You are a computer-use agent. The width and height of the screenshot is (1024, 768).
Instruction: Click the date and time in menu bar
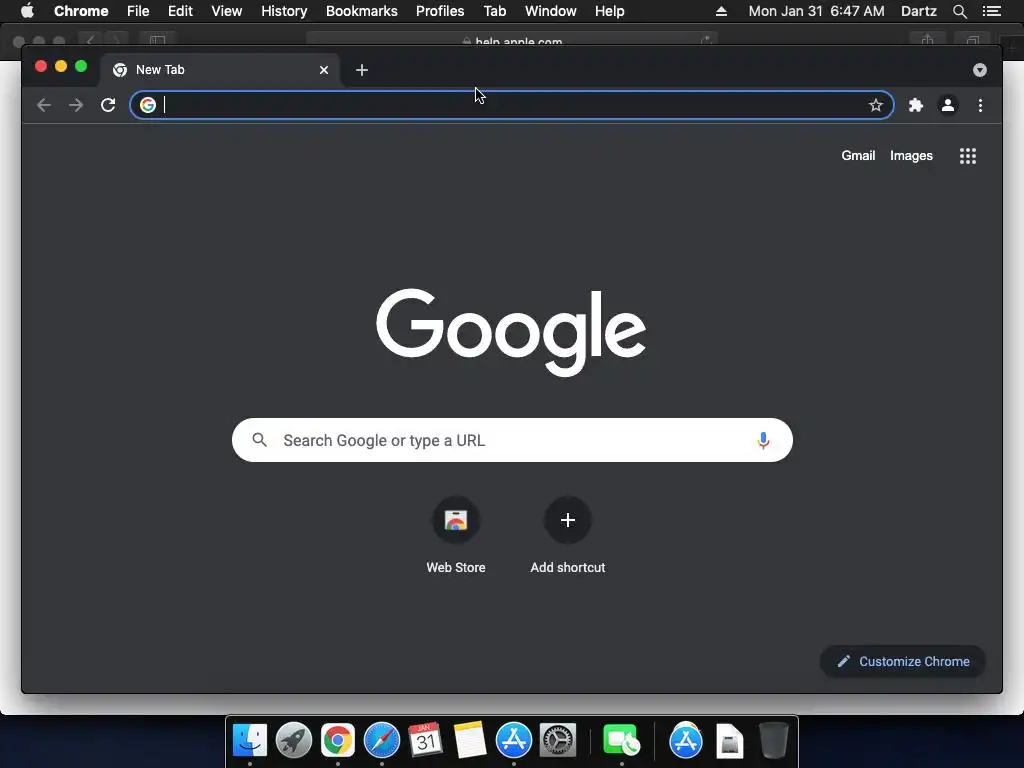click(x=816, y=11)
